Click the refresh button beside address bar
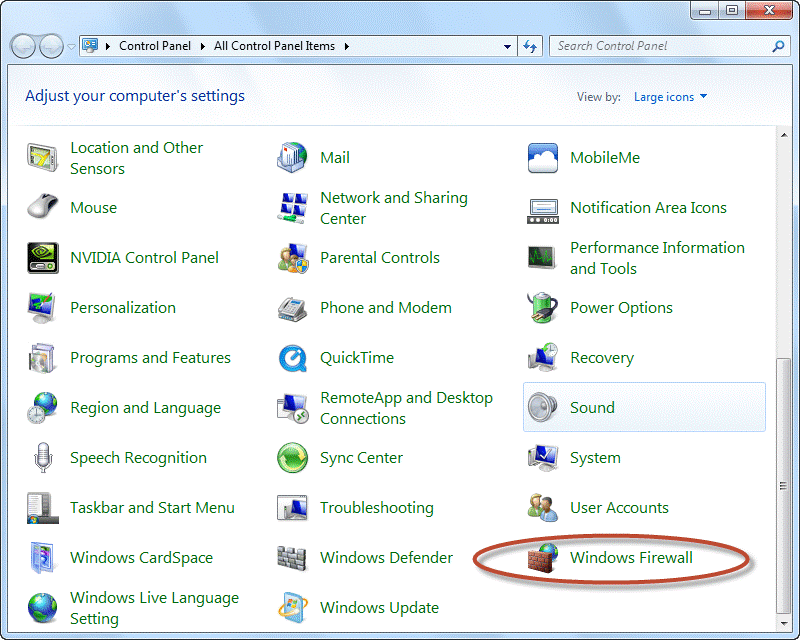Screen dimensions: 800x640 click(530, 46)
